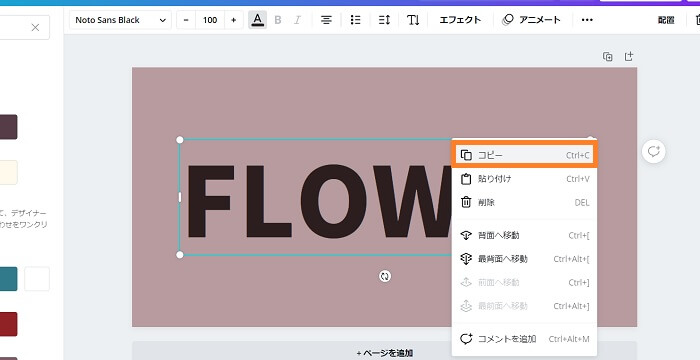Duplicate the page using the copy-page icon
700x360 pixels.
pyautogui.click(x=608, y=57)
